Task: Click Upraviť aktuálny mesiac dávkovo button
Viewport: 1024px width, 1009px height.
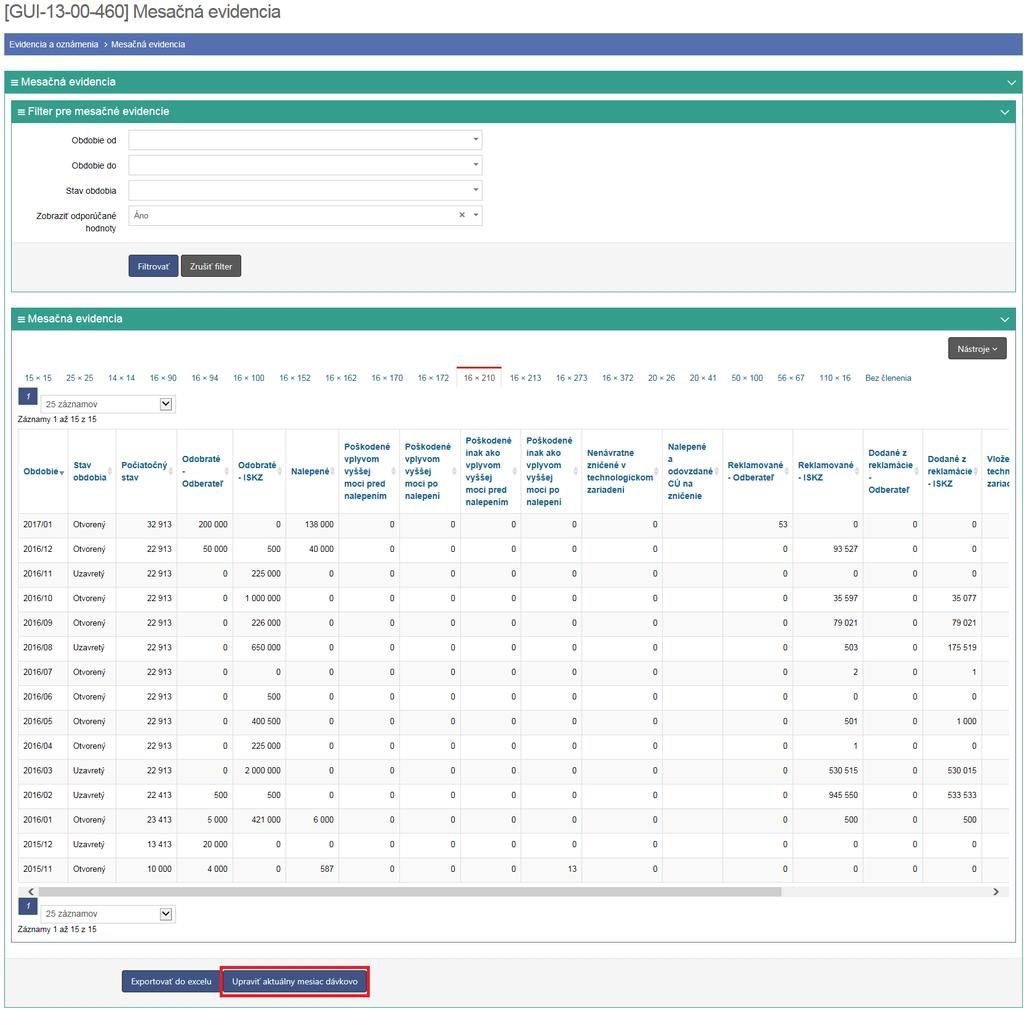Action: click(x=295, y=981)
